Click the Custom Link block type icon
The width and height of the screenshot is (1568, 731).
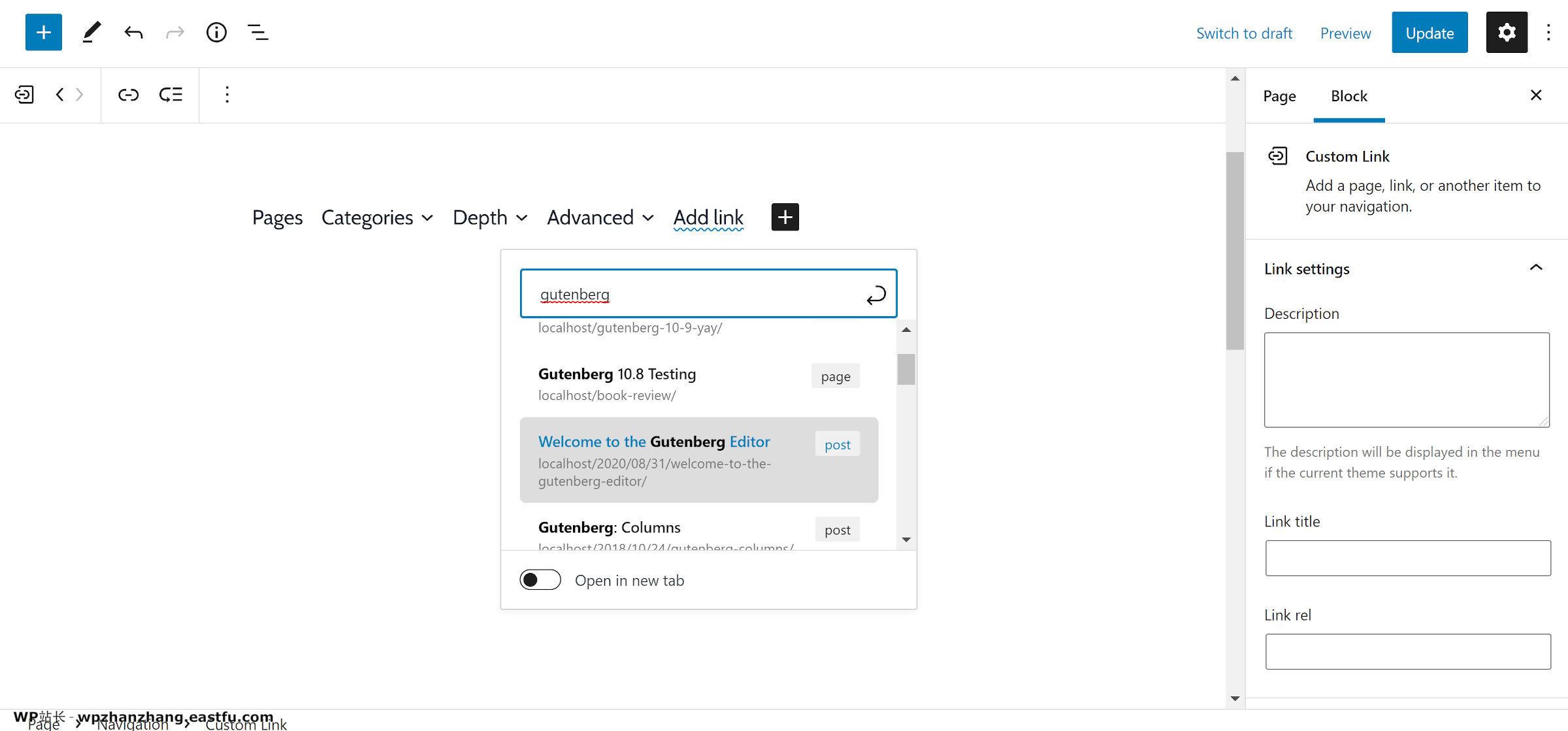tap(24, 95)
